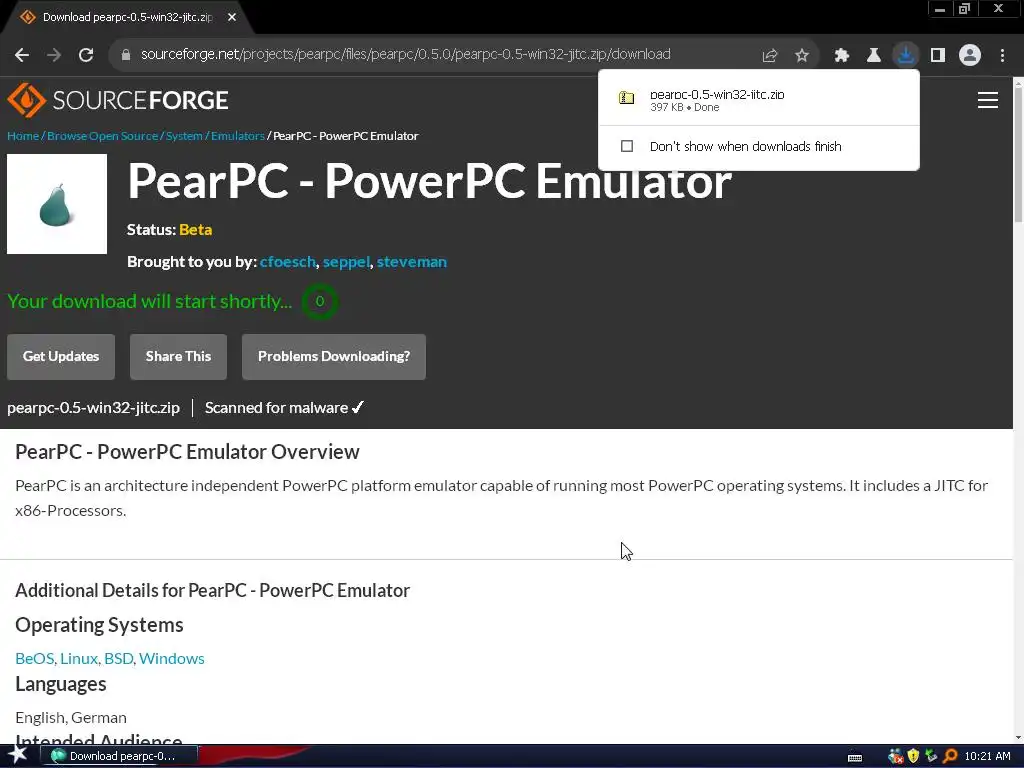Click the green arrow tray icon
1024x768 pixels.
tap(931, 756)
